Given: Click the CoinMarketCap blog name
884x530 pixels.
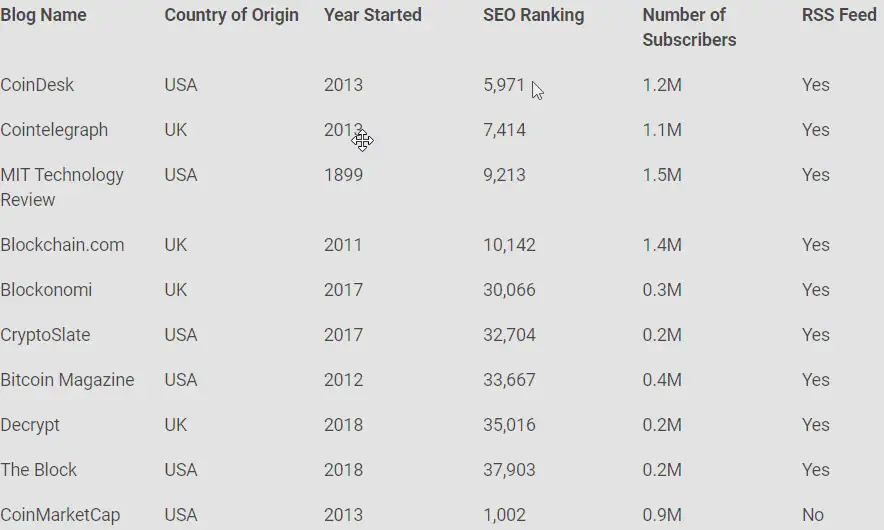Looking at the screenshot, I should coord(60,515).
